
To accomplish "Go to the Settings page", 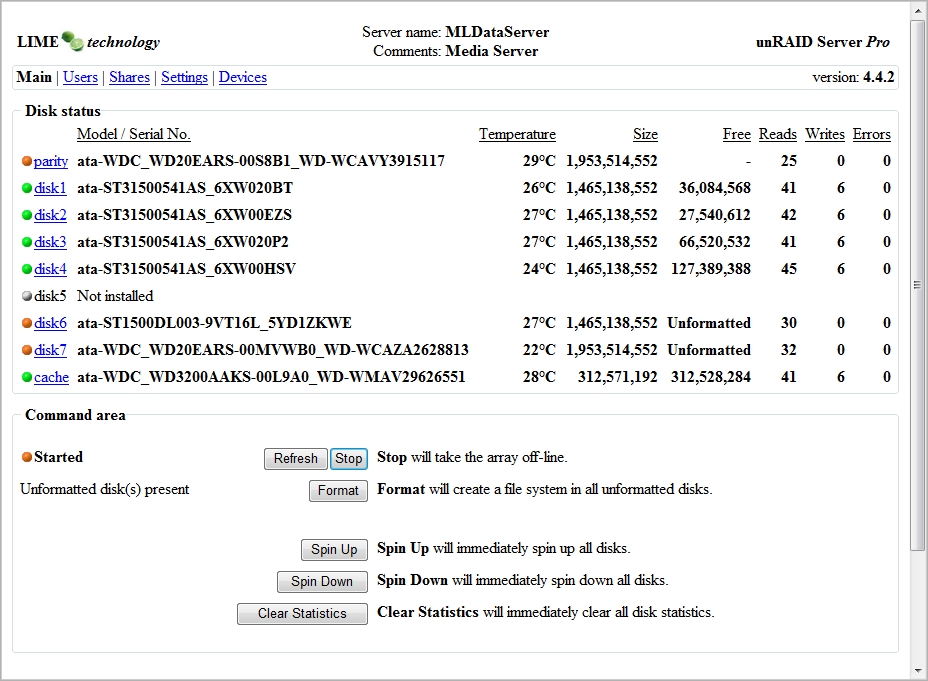I will 185,78.
